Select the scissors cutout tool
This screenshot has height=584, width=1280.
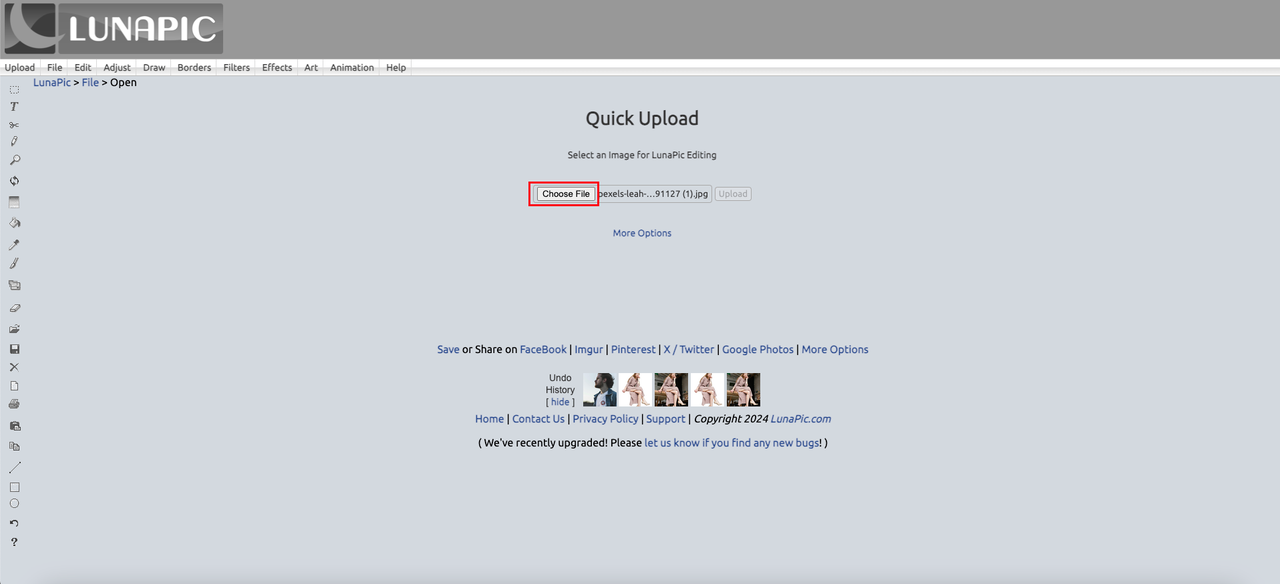(14, 125)
